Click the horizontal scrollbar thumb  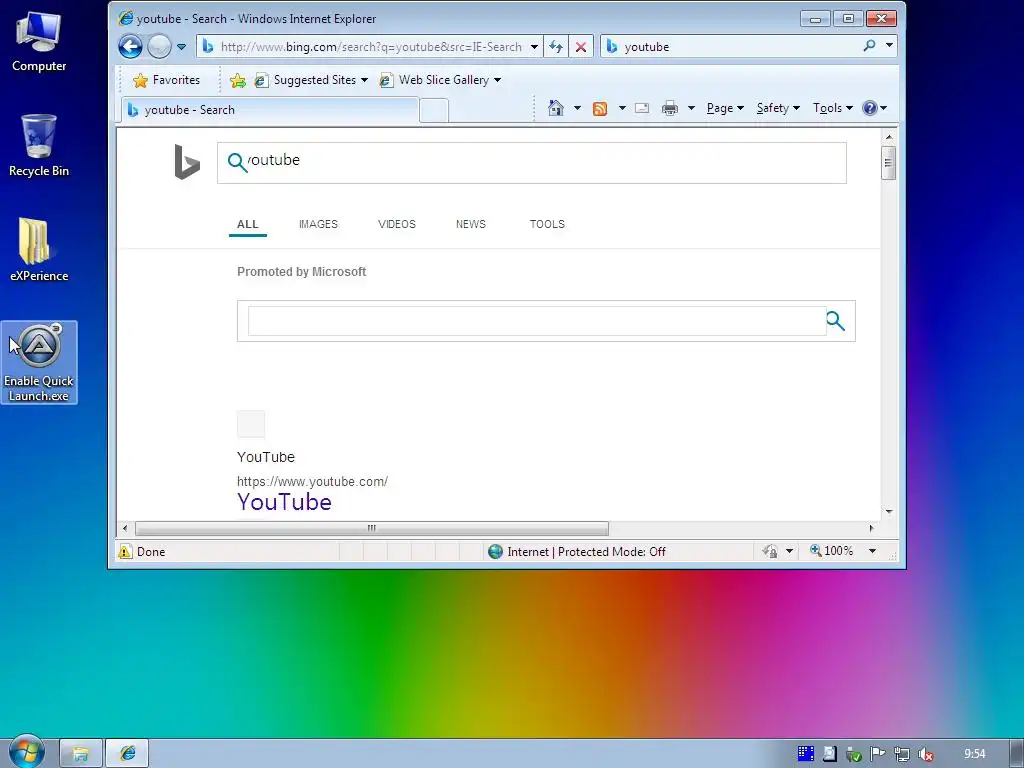point(372,528)
